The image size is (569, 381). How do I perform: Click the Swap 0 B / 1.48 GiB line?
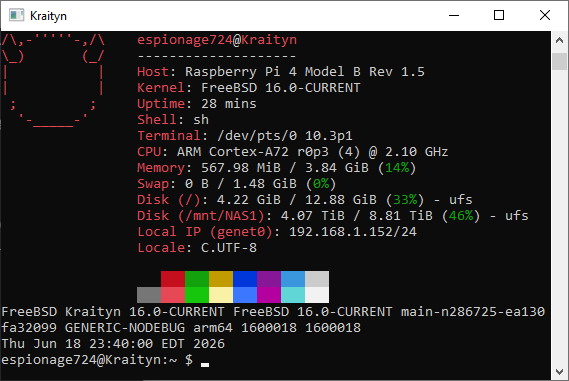[237, 184]
